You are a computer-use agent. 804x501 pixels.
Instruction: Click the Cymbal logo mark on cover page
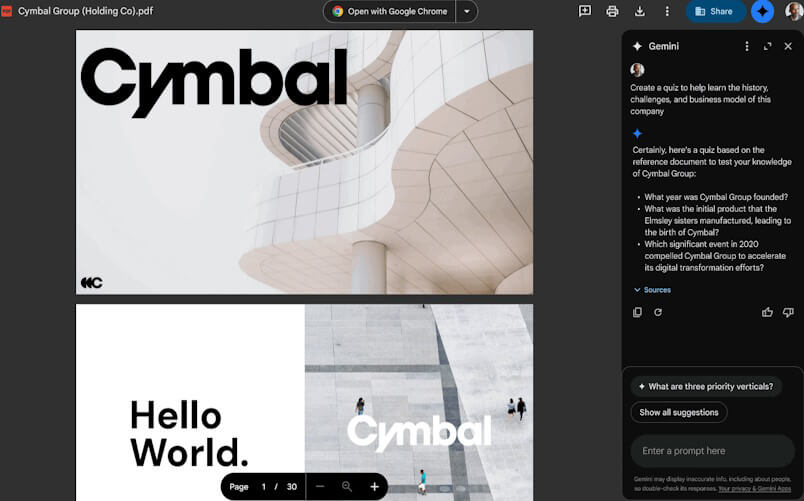coord(92,283)
